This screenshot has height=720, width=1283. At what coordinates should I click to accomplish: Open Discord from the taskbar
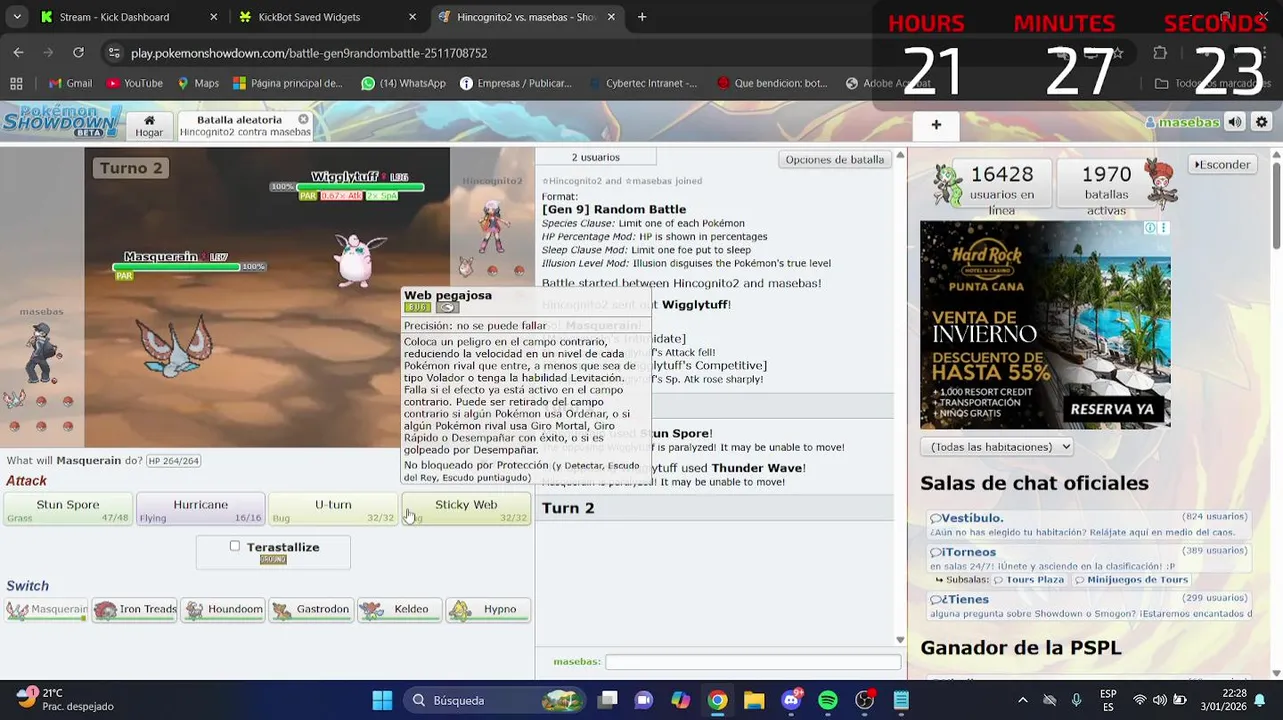coord(791,700)
